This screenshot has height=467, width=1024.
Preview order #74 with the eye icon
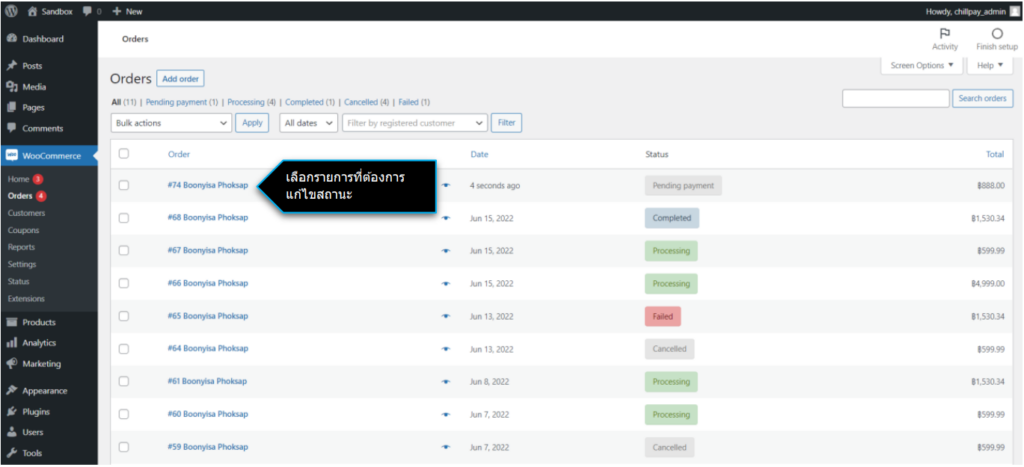(x=446, y=185)
